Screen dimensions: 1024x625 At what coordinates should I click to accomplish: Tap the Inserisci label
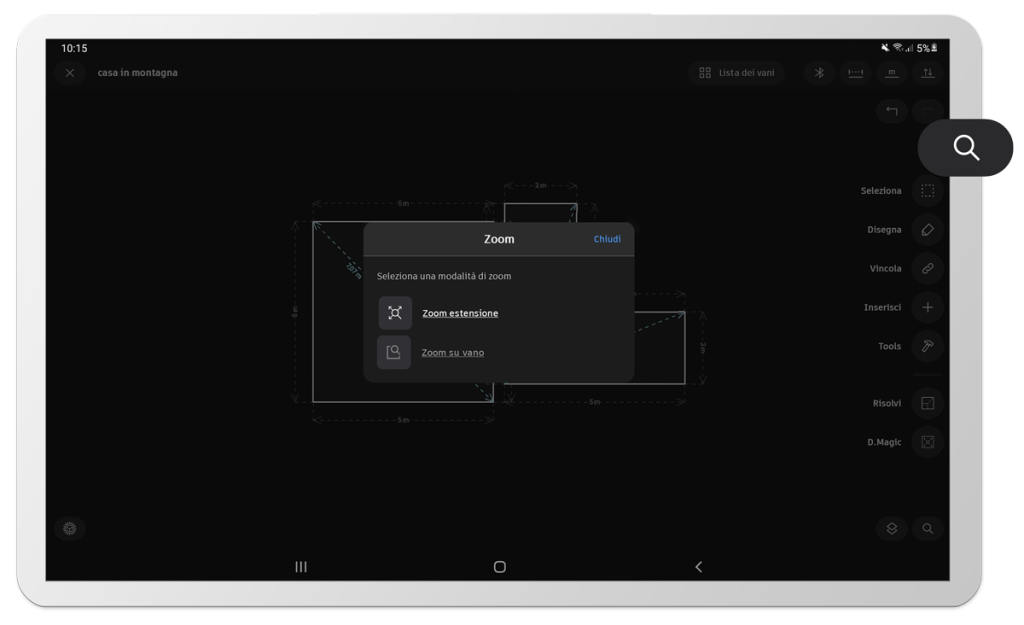tap(882, 307)
